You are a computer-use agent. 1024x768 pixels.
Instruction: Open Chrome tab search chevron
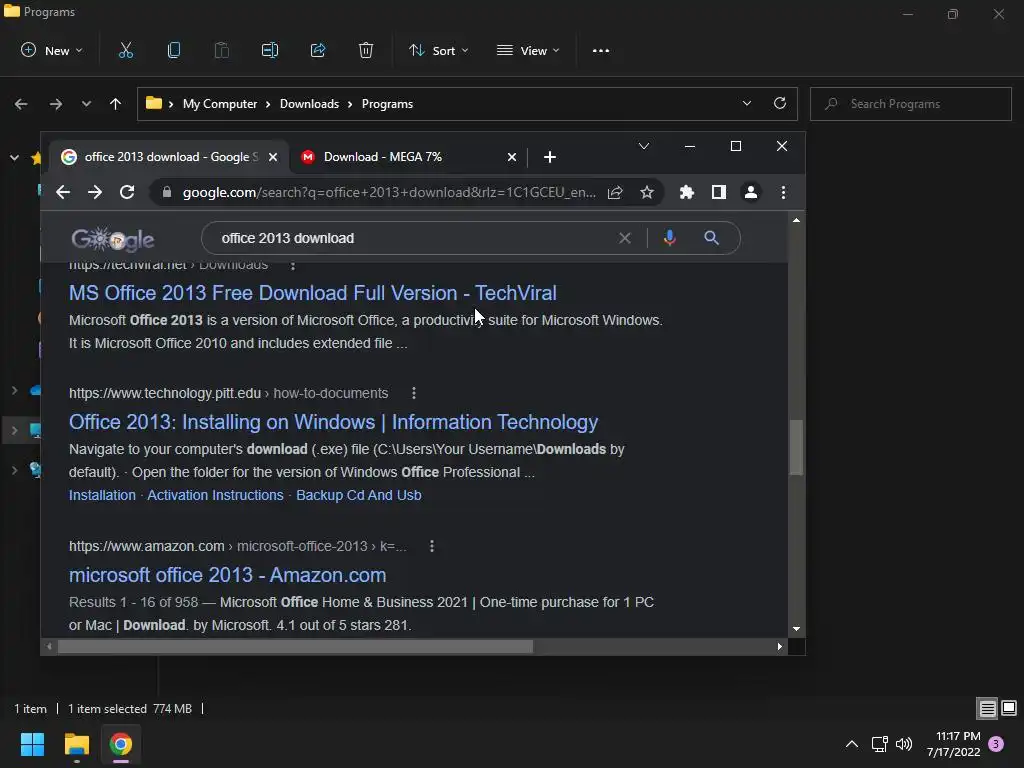(x=644, y=146)
